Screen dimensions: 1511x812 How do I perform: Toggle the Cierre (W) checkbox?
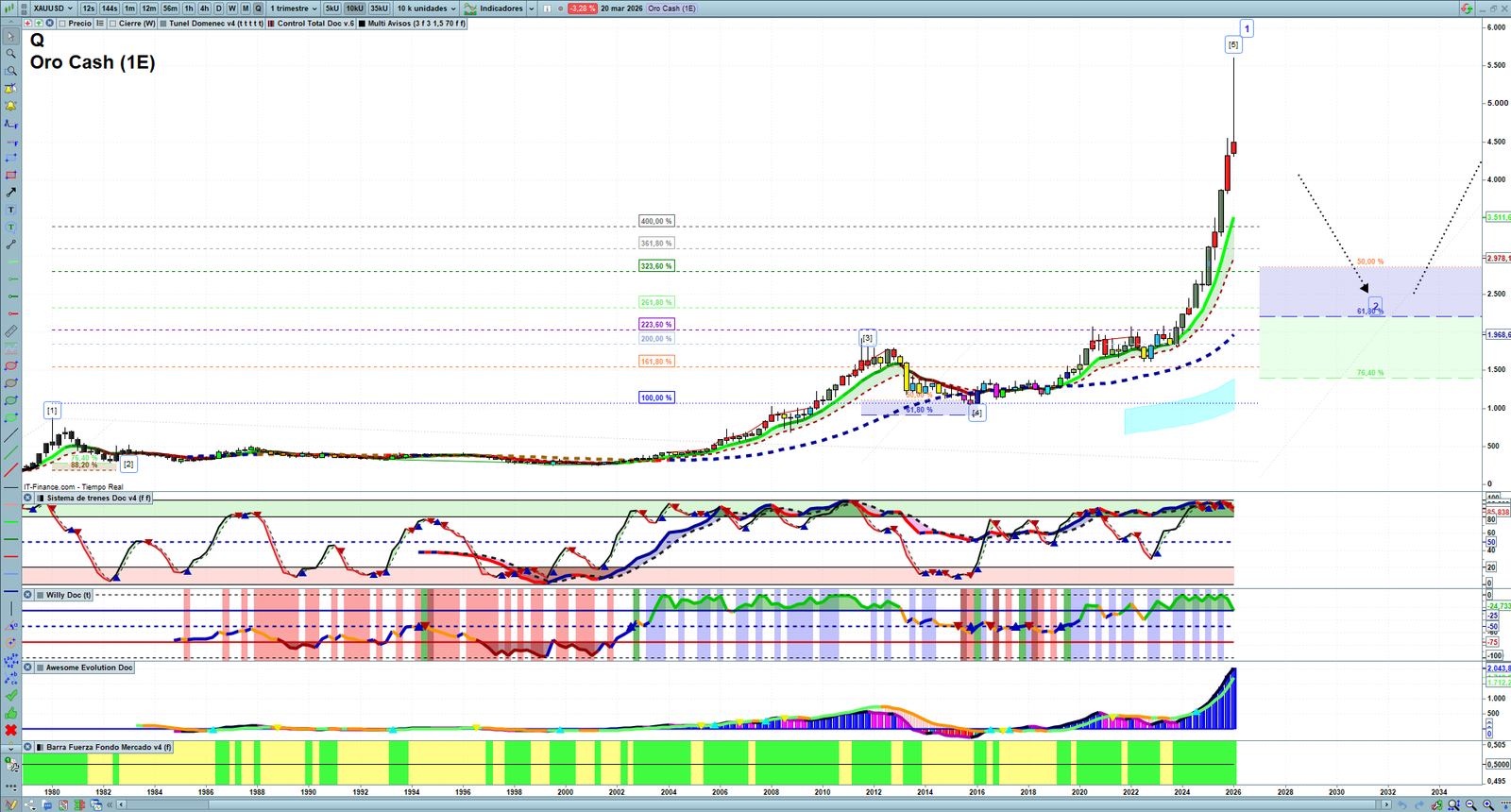coord(113,24)
